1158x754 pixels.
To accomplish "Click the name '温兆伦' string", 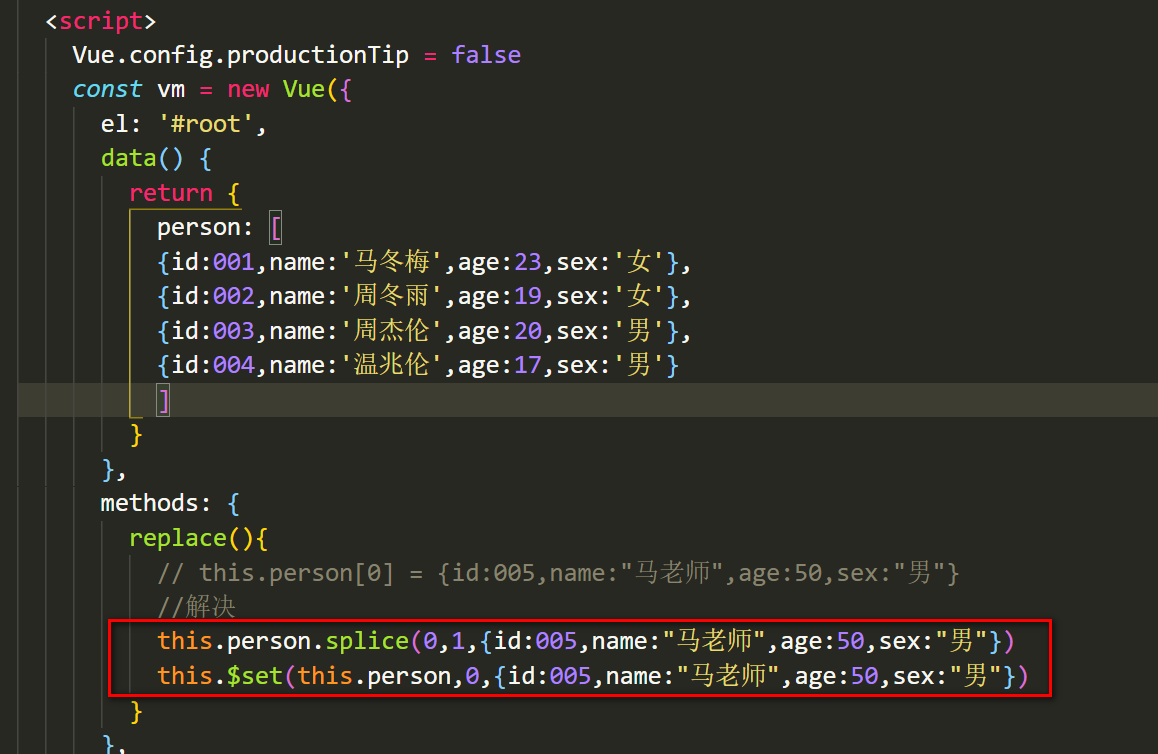I will click(391, 365).
